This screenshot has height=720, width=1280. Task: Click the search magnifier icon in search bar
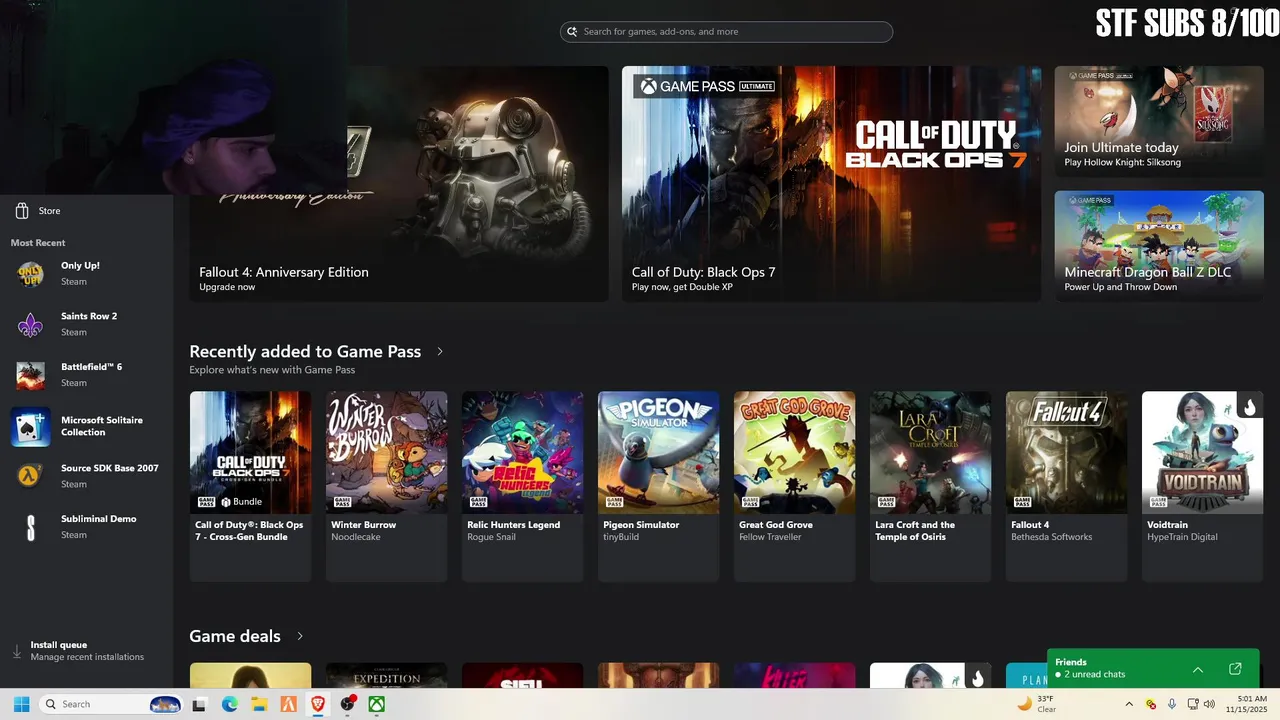pyautogui.click(x=573, y=32)
